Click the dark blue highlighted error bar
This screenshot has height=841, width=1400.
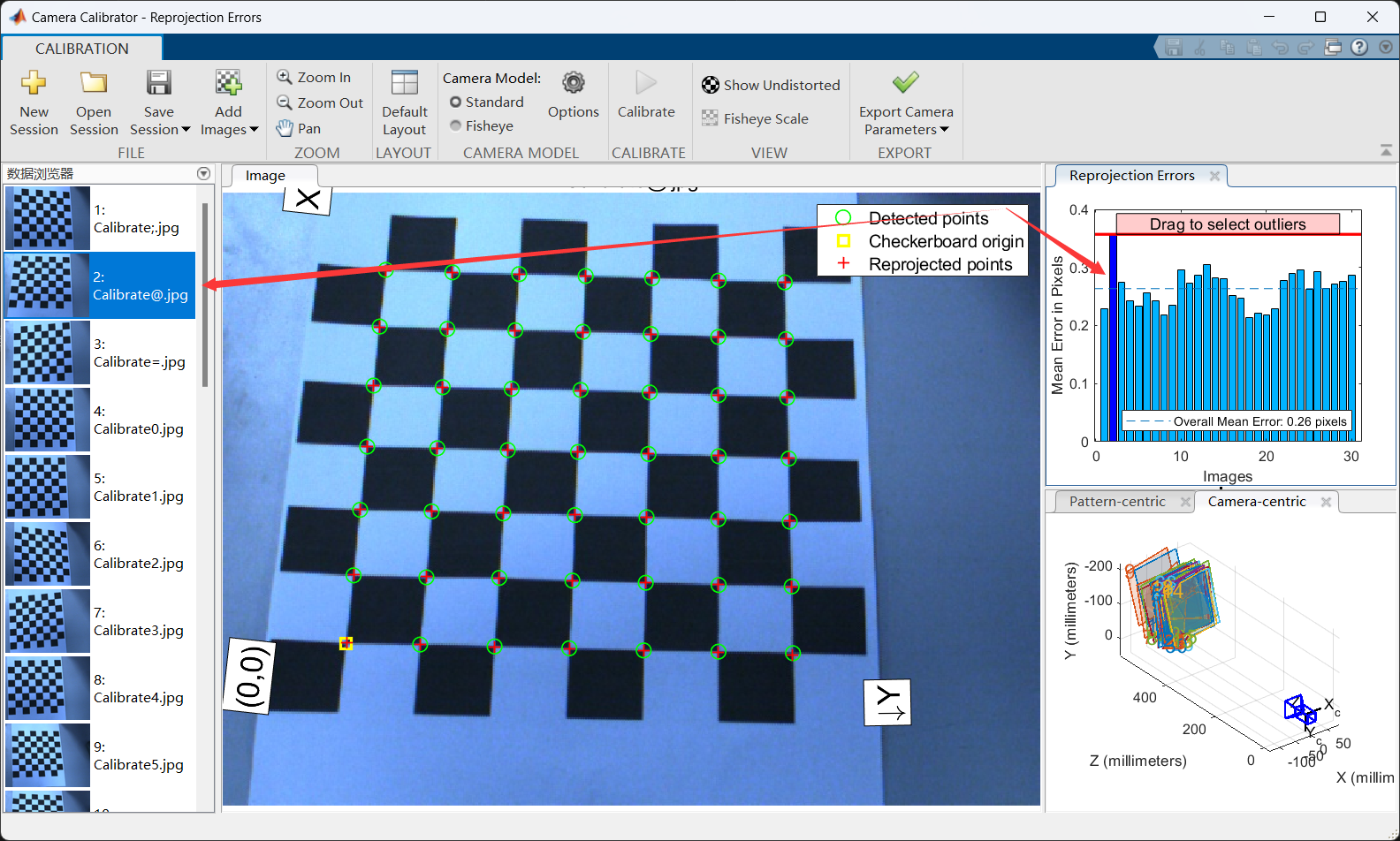[1113, 337]
